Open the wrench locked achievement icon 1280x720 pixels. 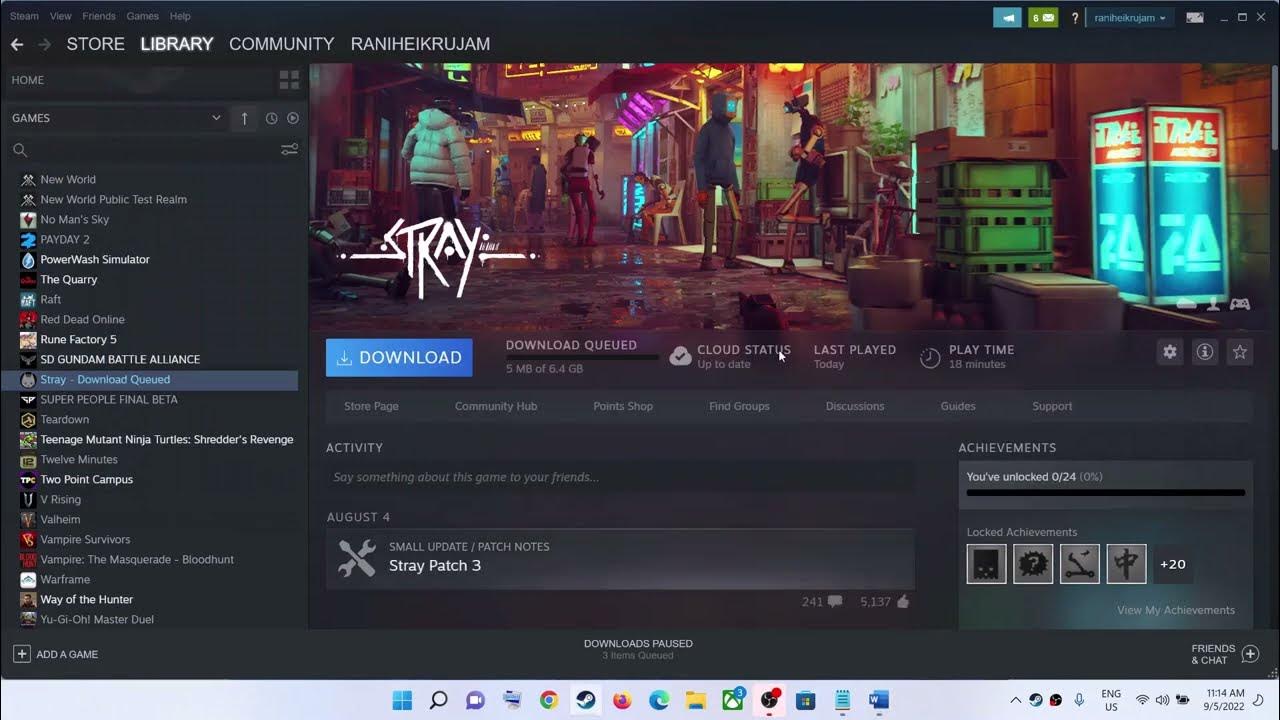coord(1080,564)
